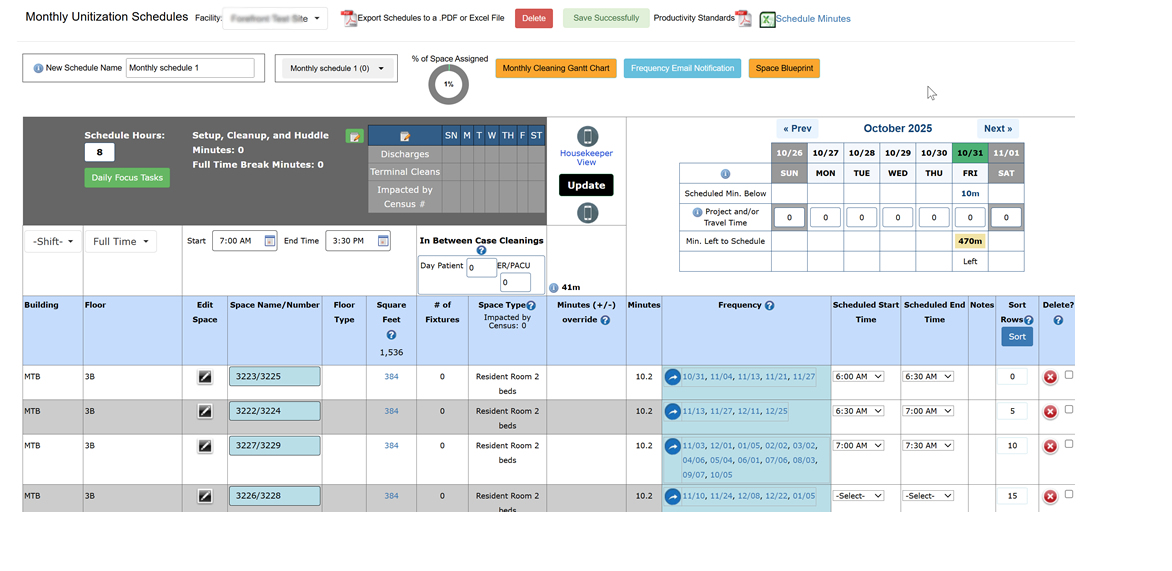Click the green edit icon beside Setup, Cleanup, and Huddle
1172x571 pixels.
coord(354,136)
